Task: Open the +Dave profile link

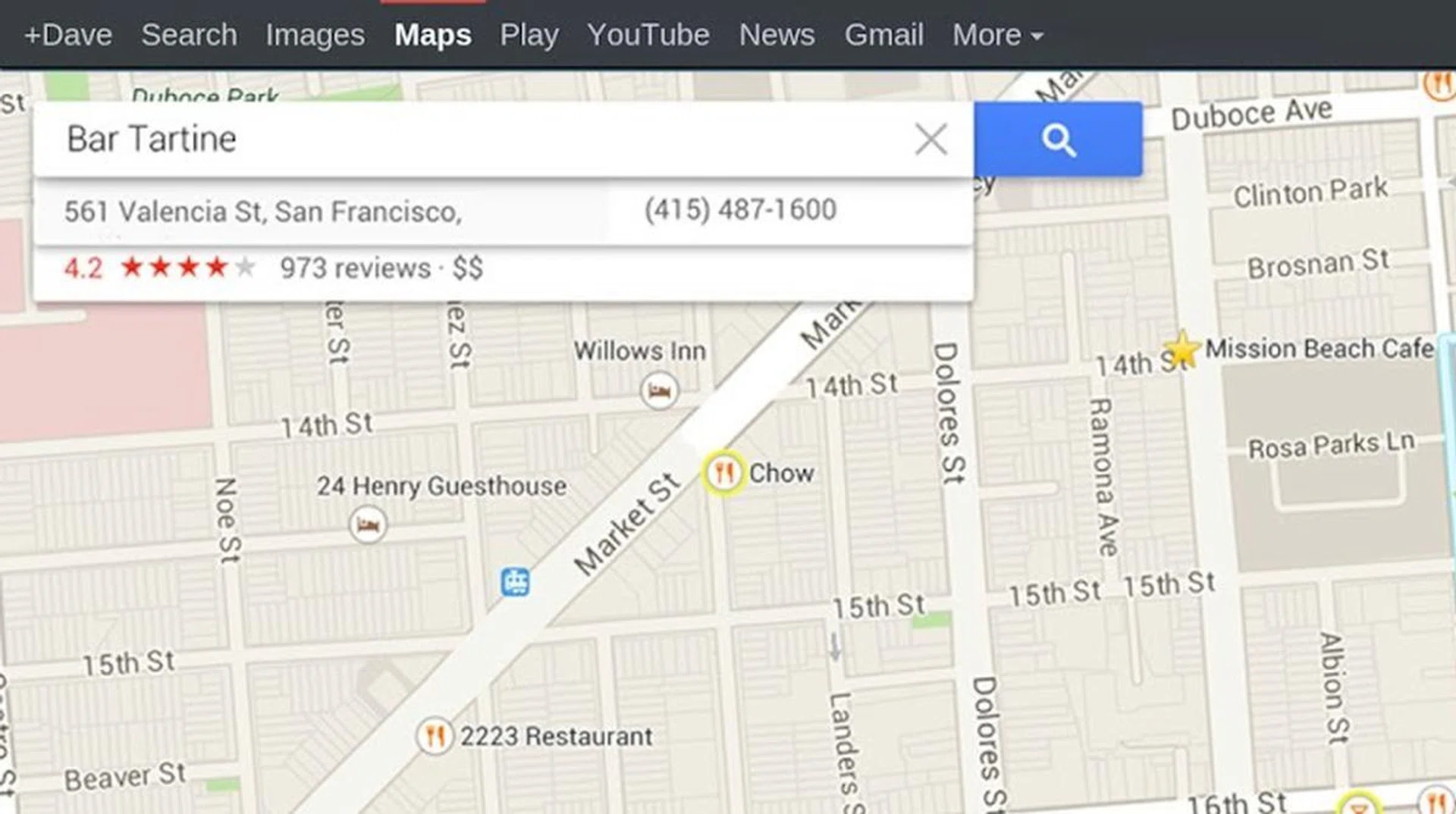Action: 68,35
